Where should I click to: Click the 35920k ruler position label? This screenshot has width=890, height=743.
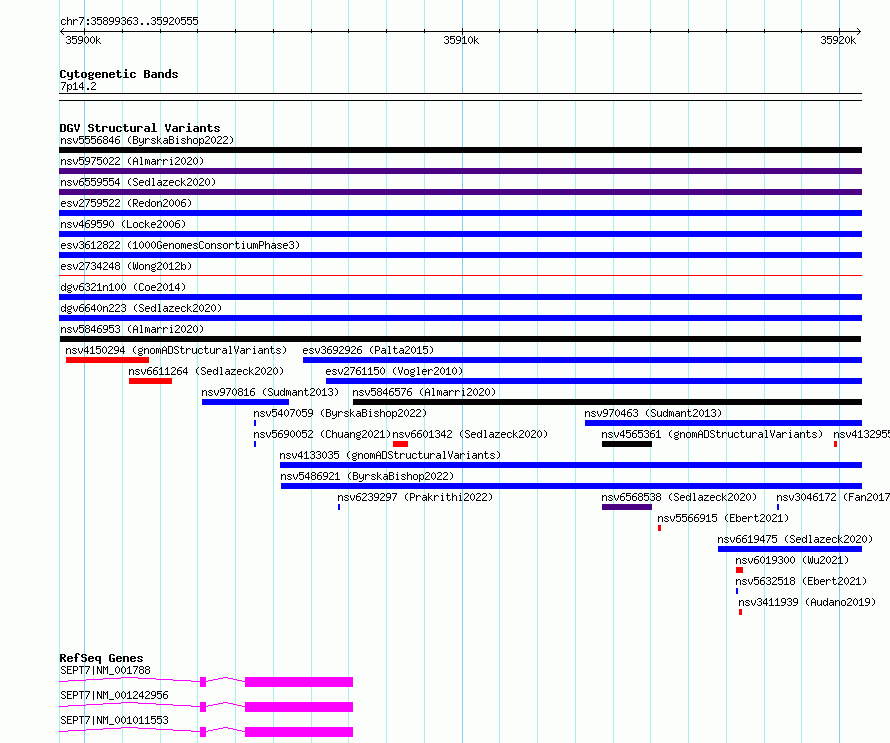click(838, 40)
